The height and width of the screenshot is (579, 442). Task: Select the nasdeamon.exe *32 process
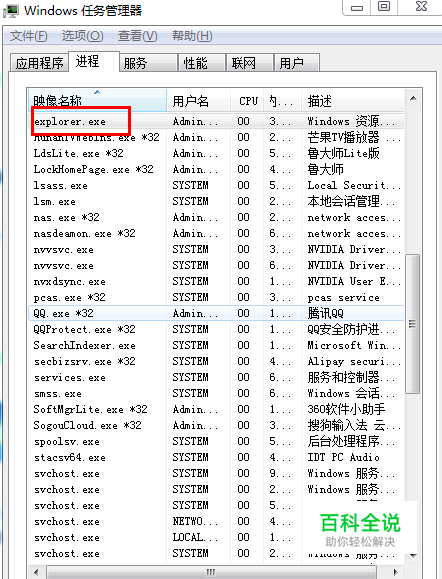216,233
